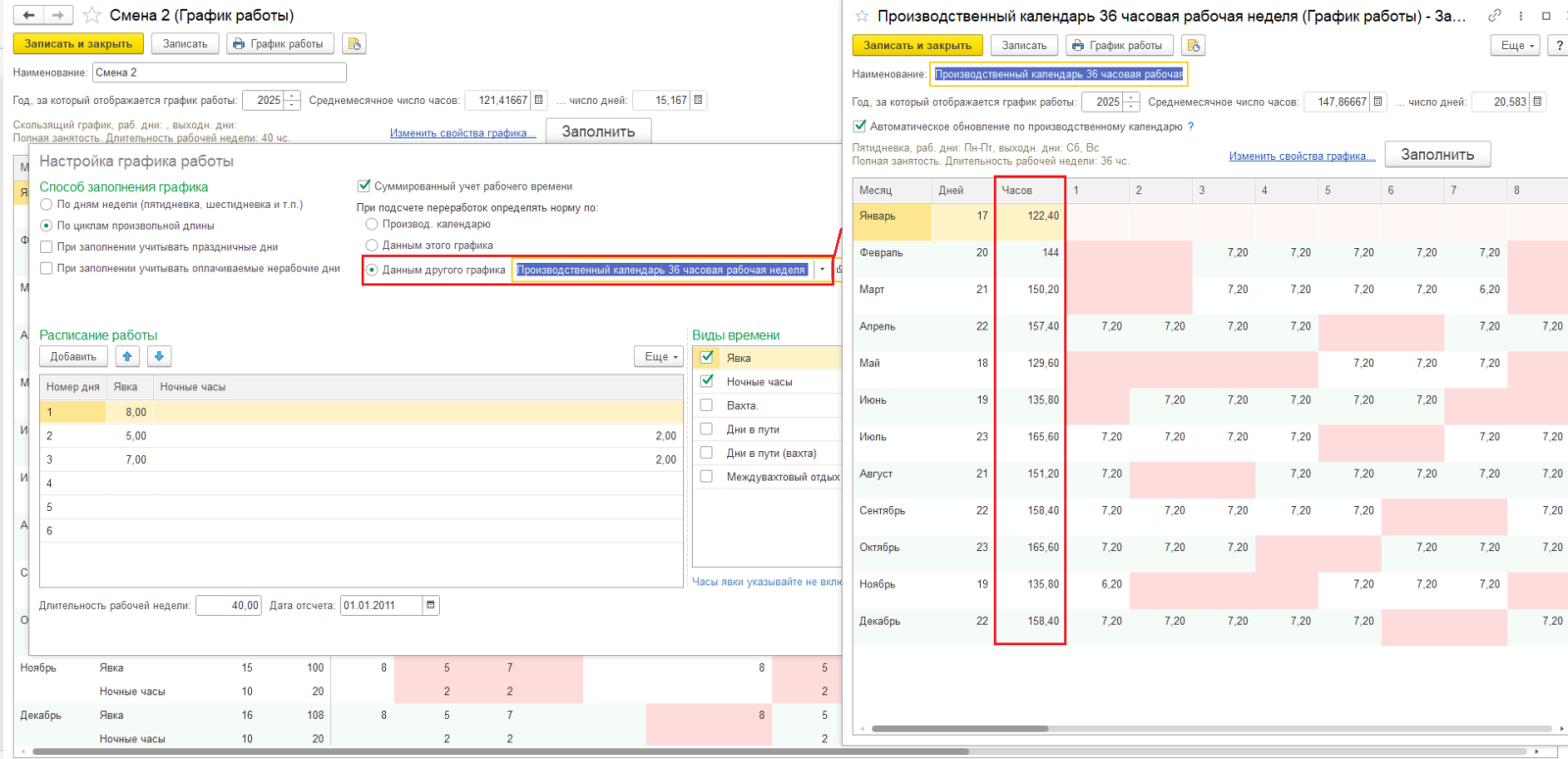This screenshot has height=759, width=1568.
Task: Enable the Вахта time type checkbox
Action: click(x=707, y=406)
